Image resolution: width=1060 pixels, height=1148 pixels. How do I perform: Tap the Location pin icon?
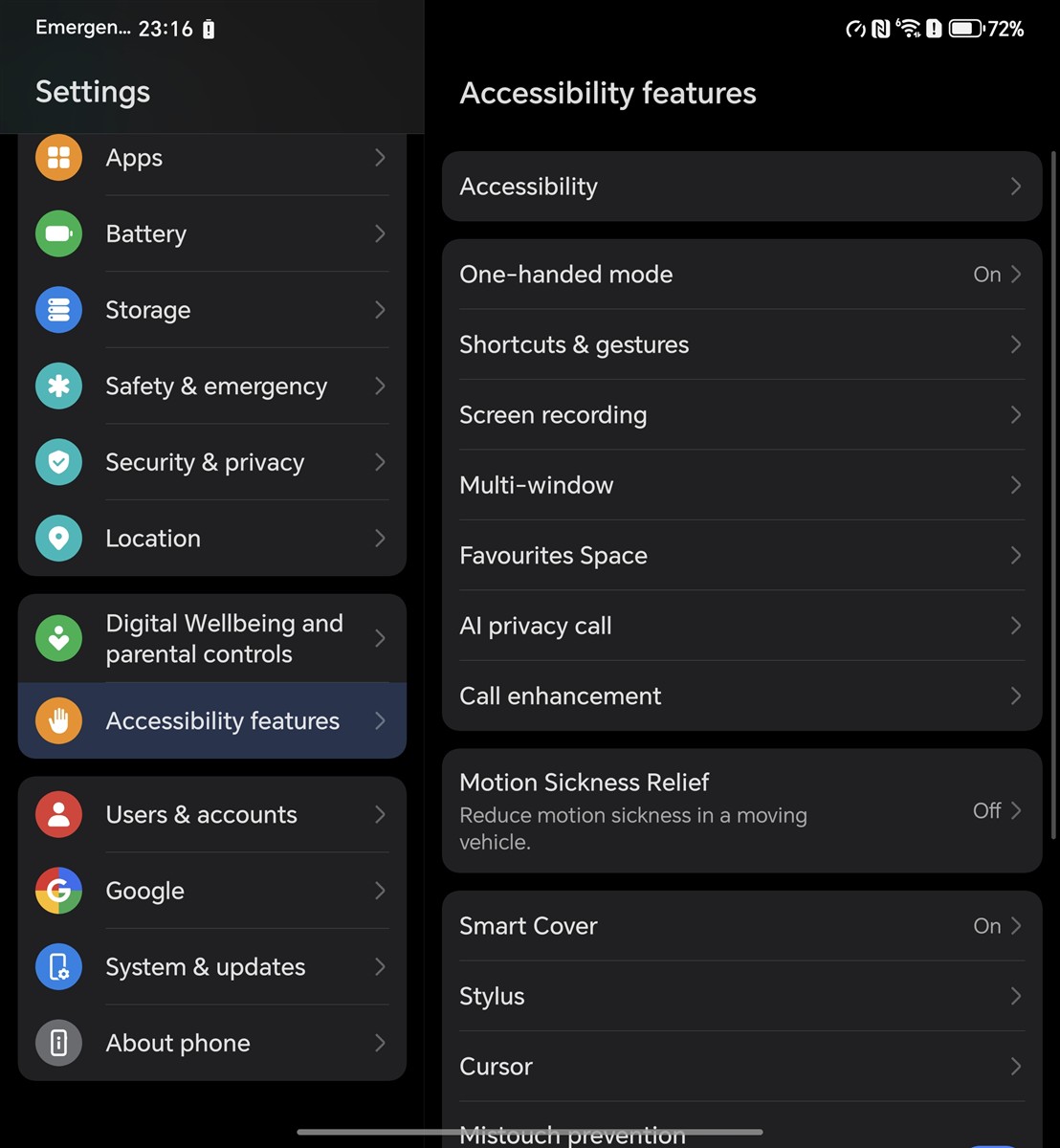coord(58,538)
